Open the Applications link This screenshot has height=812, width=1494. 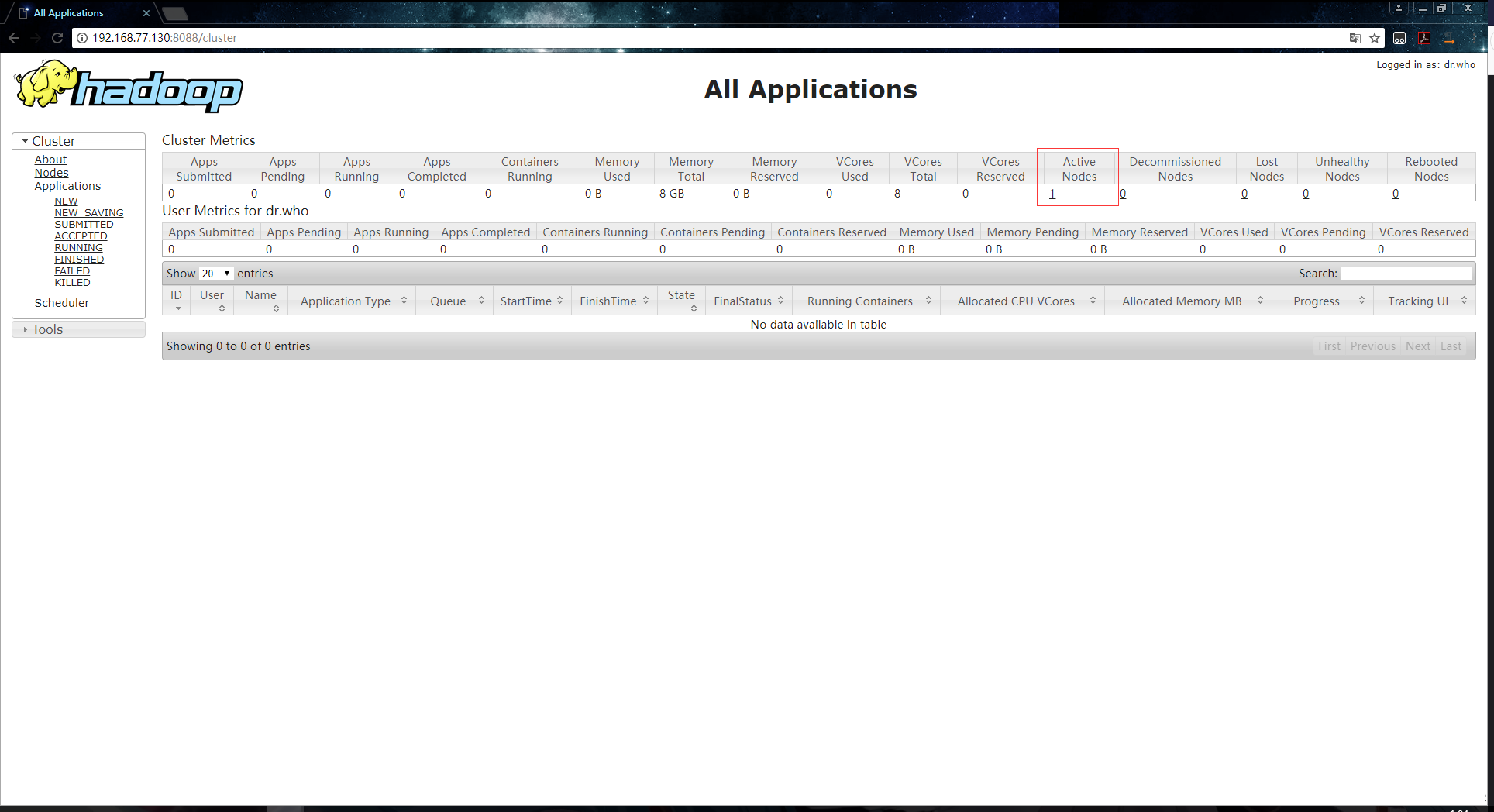(67, 186)
